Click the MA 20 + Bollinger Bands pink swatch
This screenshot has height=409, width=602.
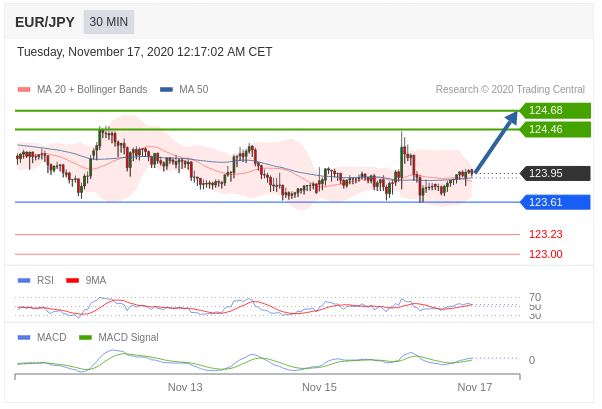(x=24, y=90)
